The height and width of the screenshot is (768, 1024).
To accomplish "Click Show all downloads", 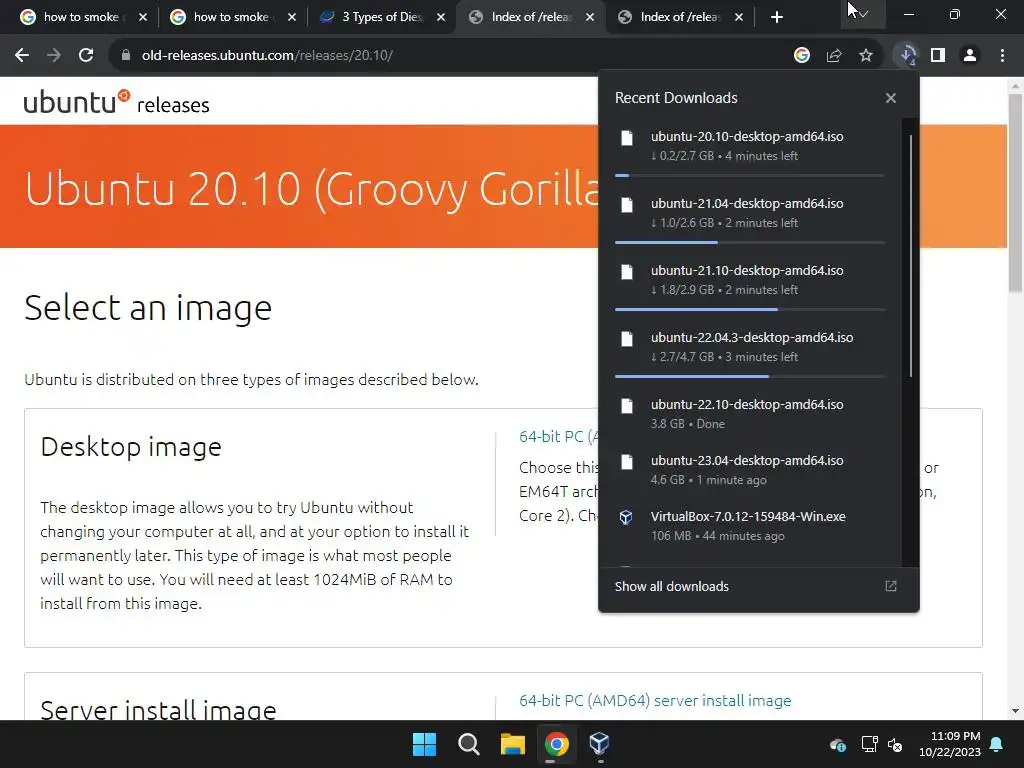I will tap(671, 586).
